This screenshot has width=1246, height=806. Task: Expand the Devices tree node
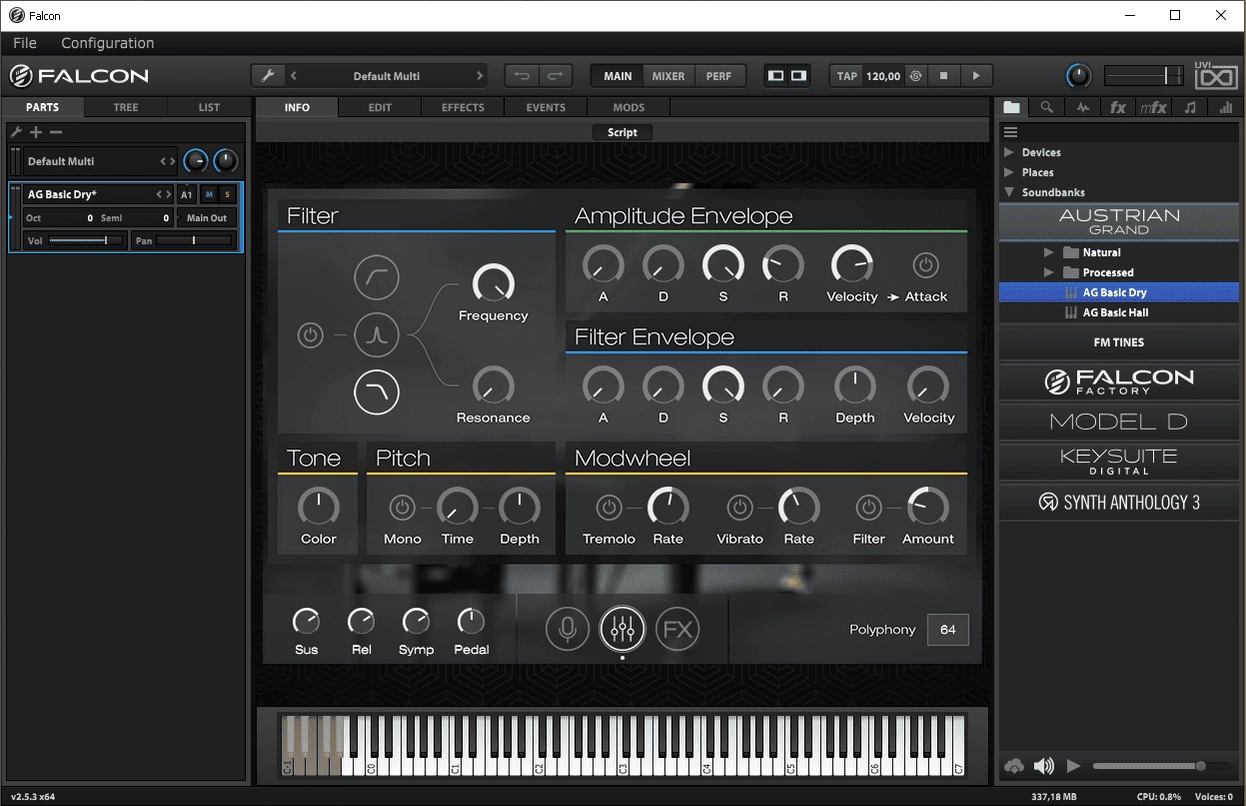[x=1009, y=152]
